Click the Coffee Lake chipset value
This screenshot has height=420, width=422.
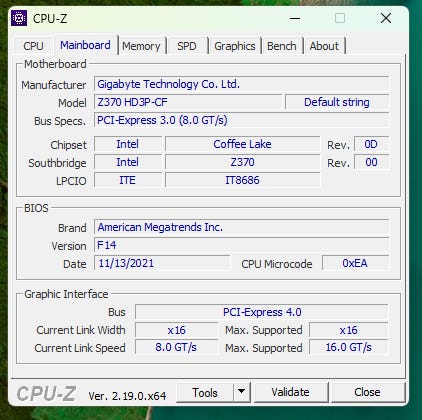coord(242,144)
